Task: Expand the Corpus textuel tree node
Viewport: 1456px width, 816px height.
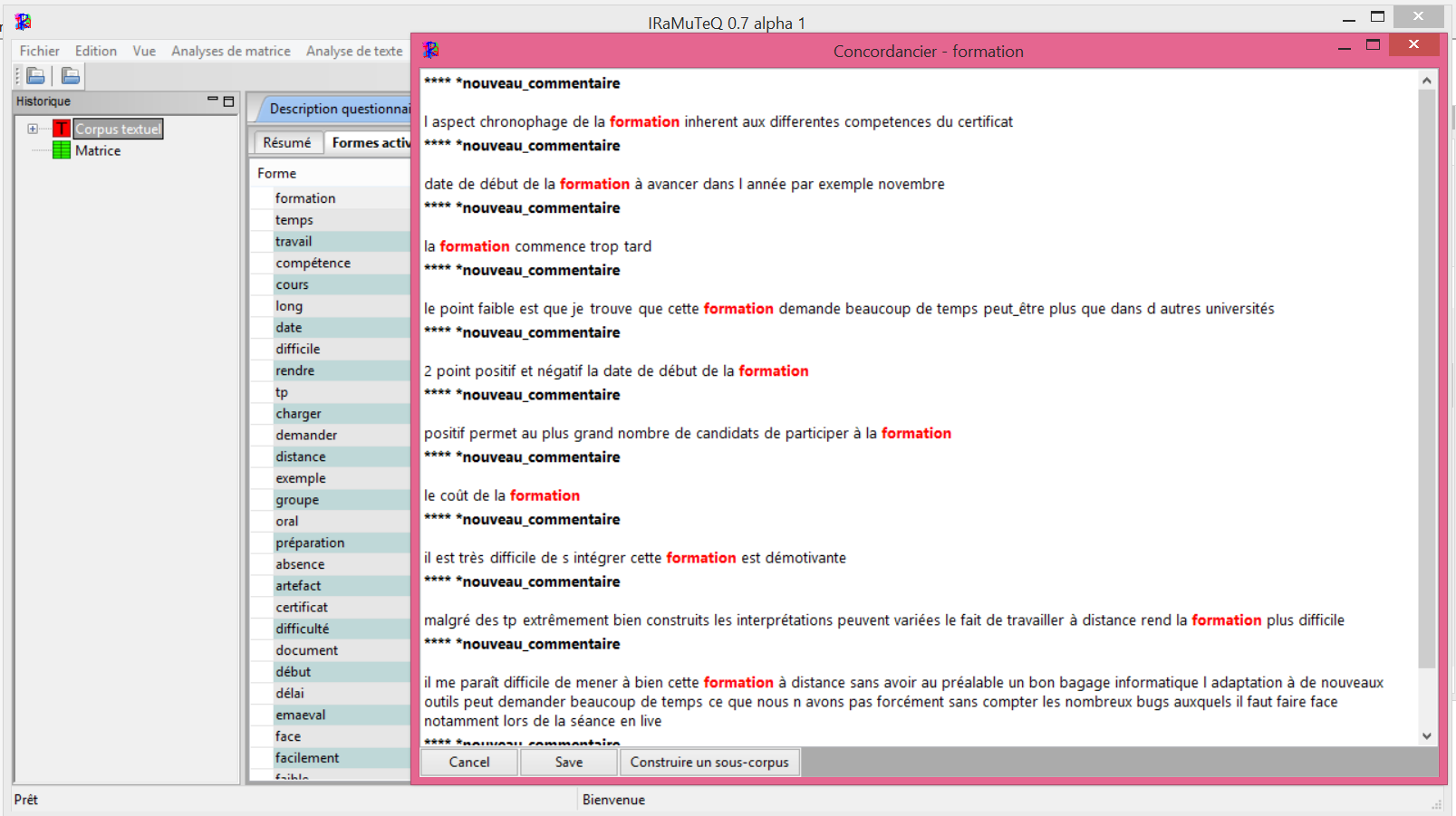Action: pyautogui.click(x=33, y=129)
